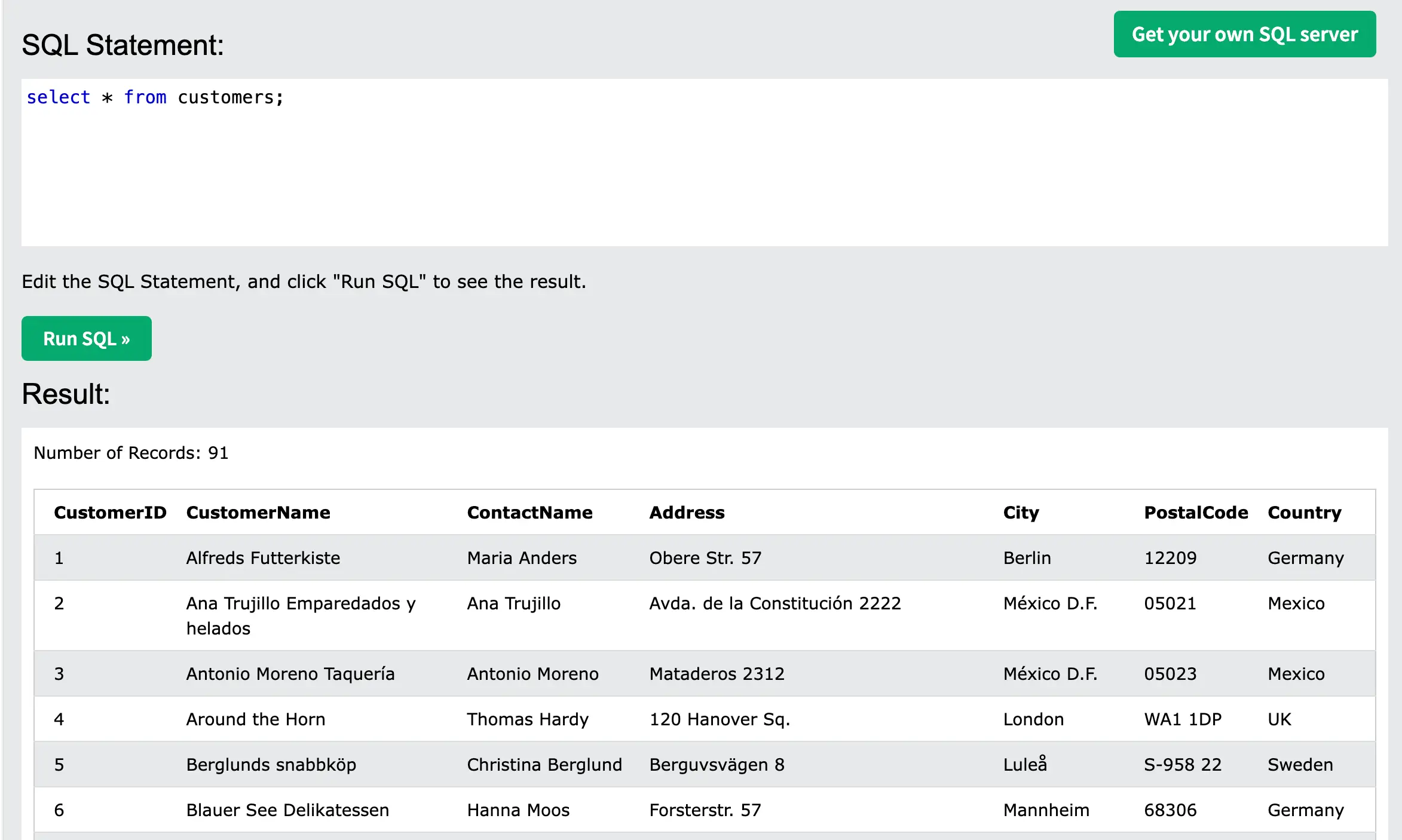The height and width of the screenshot is (840, 1402).
Task: Click the CustomerID column header
Action: coord(110,513)
